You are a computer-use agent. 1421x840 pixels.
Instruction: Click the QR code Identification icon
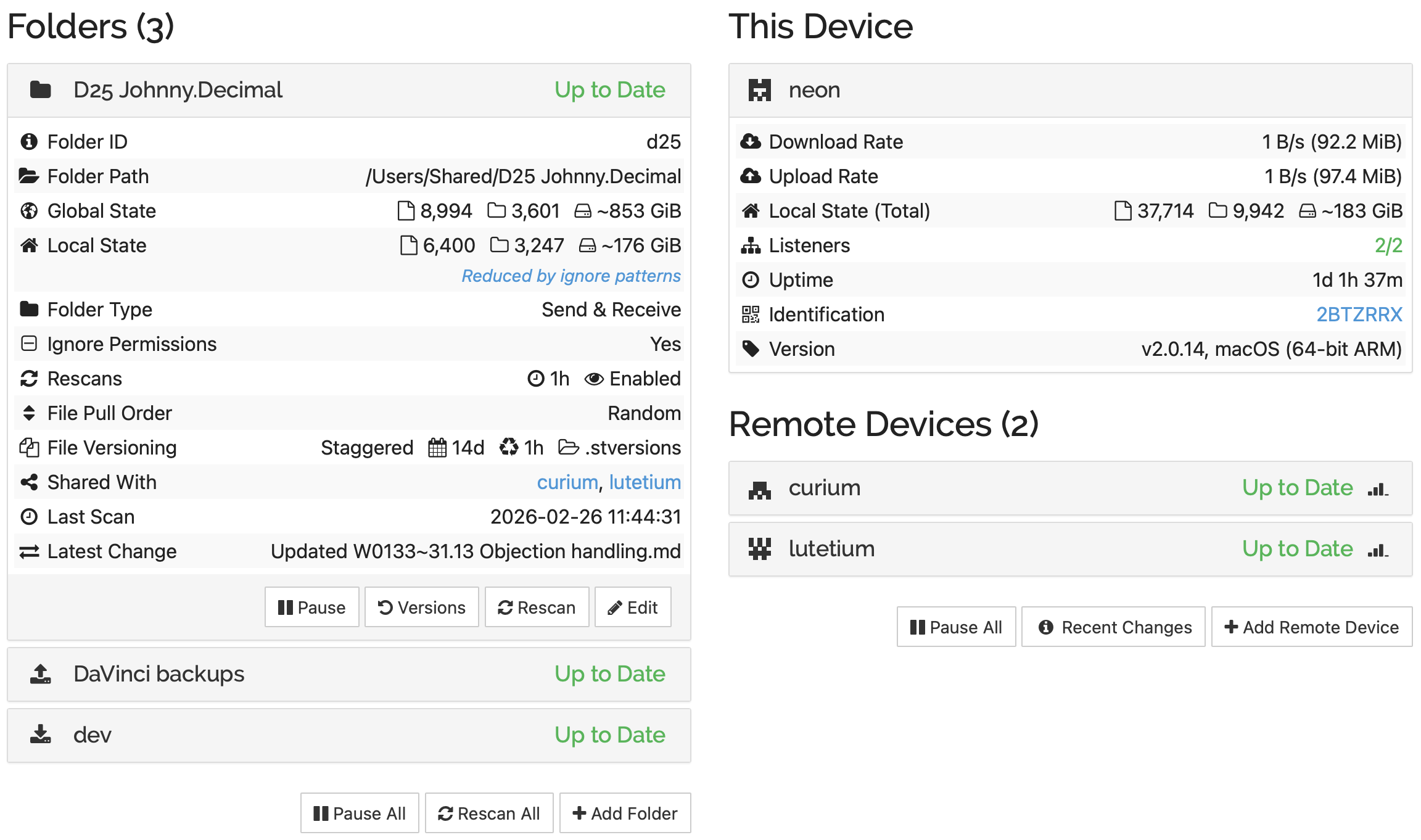click(x=750, y=315)
